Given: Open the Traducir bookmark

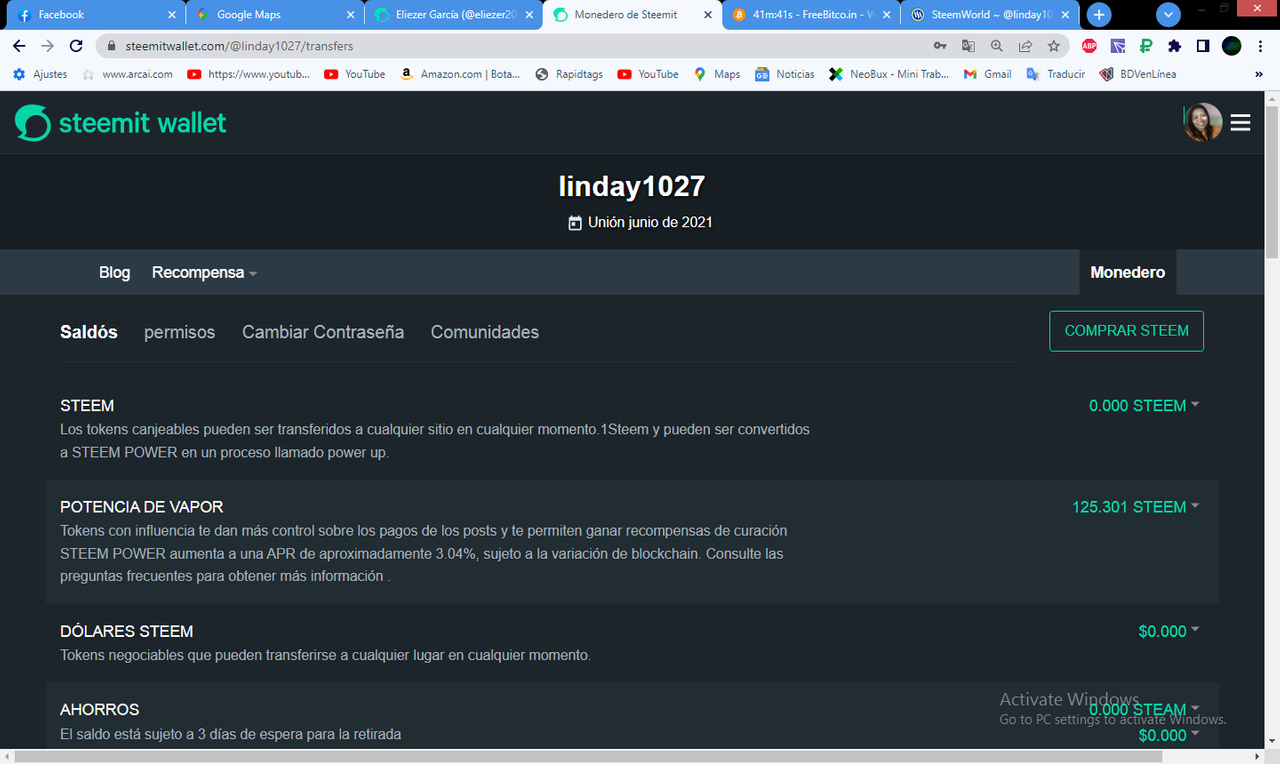Looking at the screenshot, I should 1055,74.
